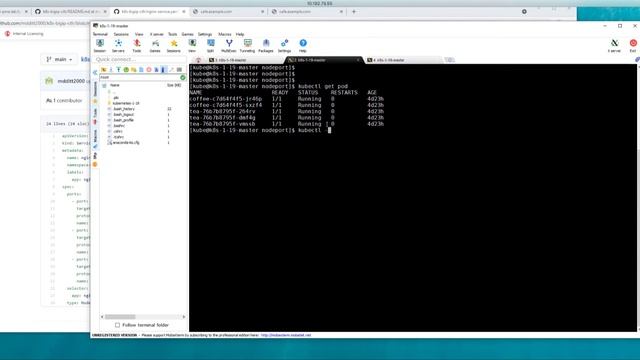Image resolution: width=640 pixels, height=360 pixels.
Task: Select the kubernetes-1-19 folder
Action: point(126,103)
